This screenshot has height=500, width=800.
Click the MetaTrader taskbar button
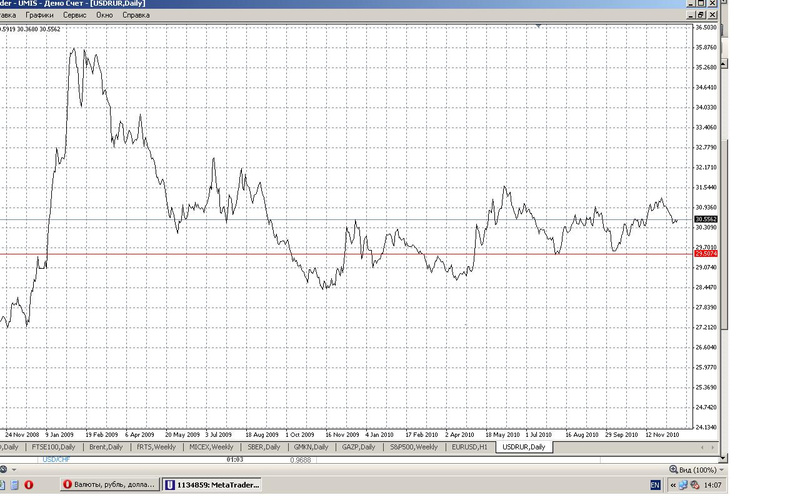point(217,485)
